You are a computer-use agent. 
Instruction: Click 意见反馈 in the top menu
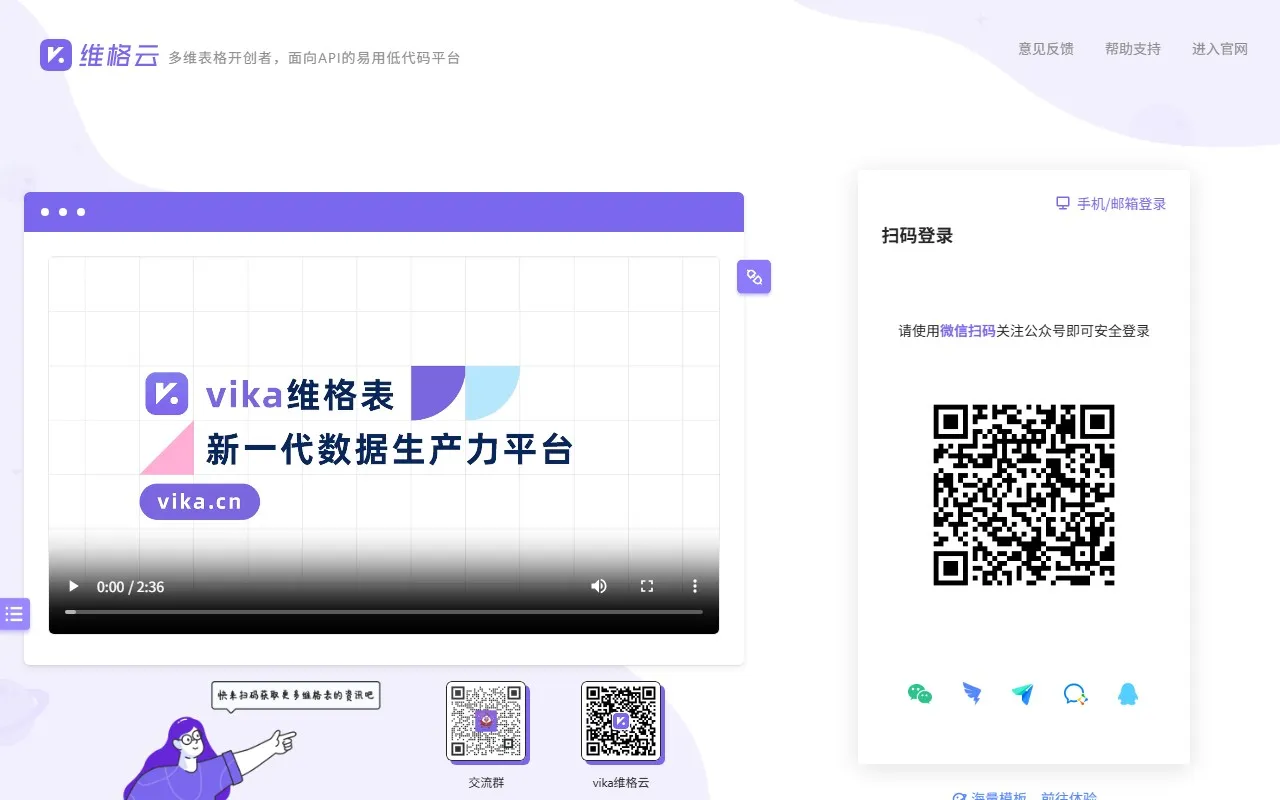pyautogui.click(x=1046, y=49)
